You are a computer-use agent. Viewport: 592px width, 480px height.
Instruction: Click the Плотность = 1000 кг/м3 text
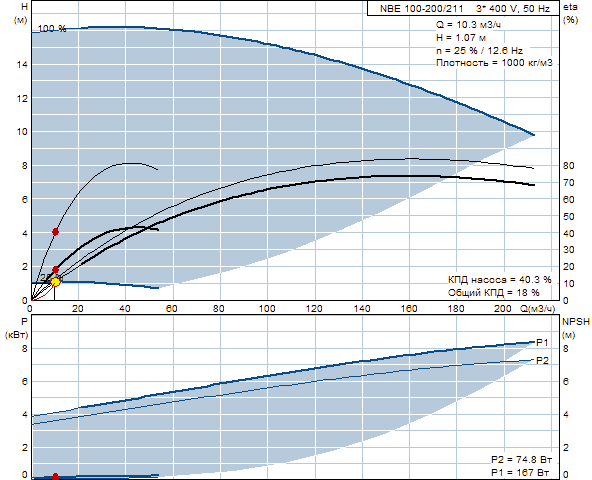pos(494,62)
